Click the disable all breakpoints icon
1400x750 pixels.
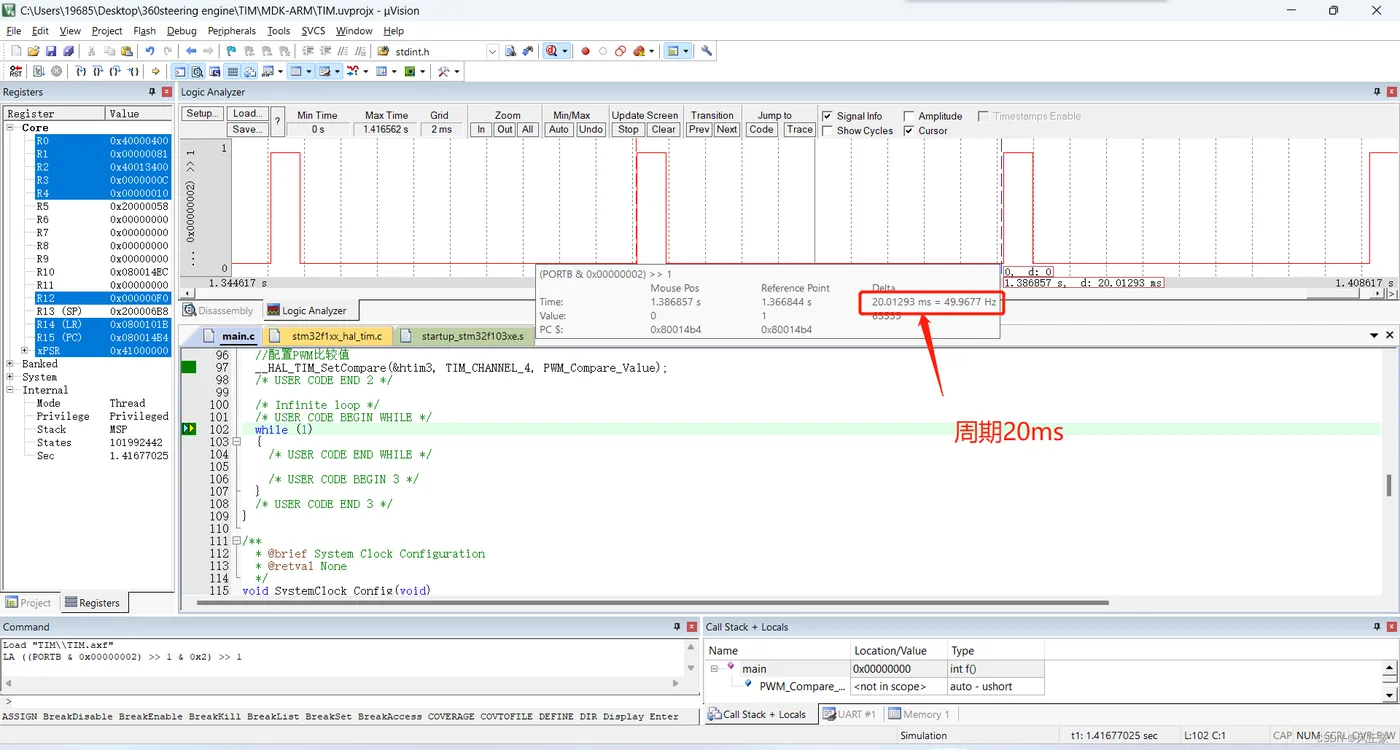(621, 51)
